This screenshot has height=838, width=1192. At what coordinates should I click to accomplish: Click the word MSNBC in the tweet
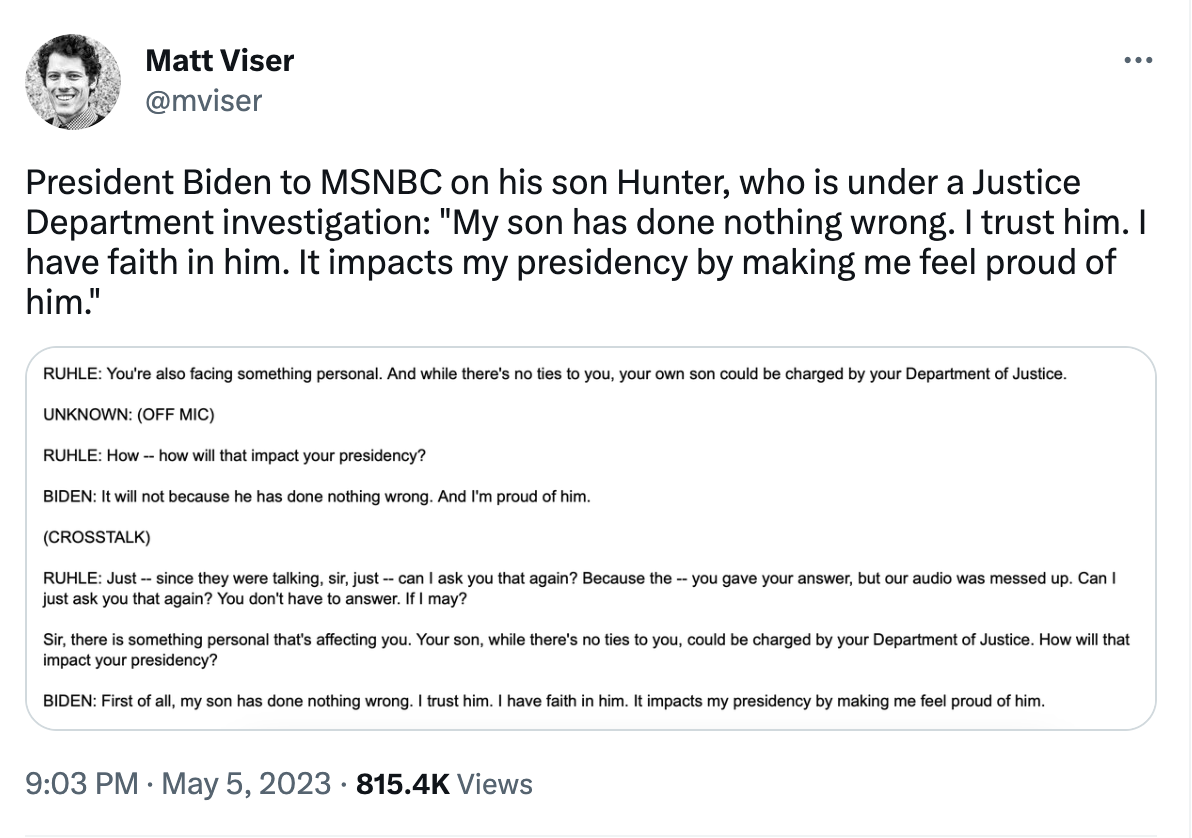[x=378, y=183]
